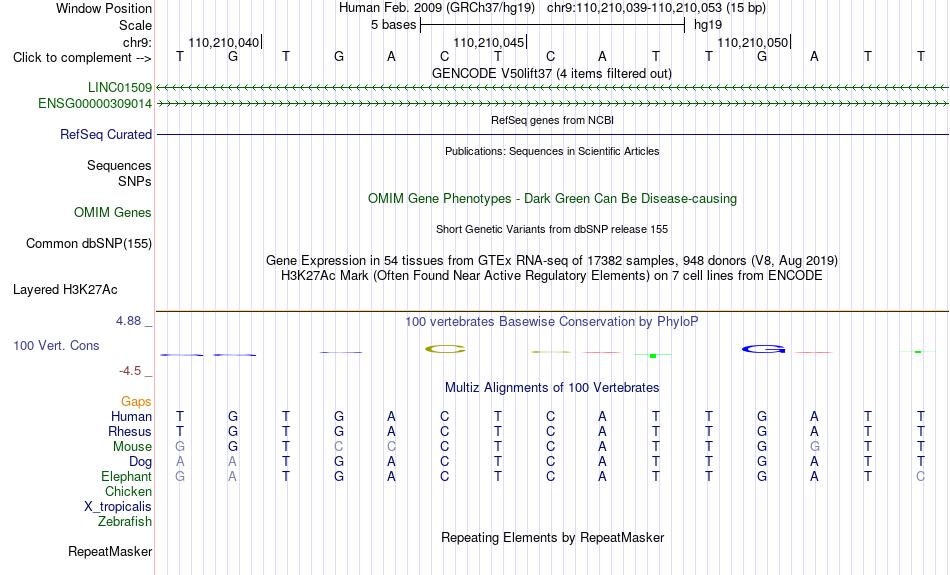Viewport: 950px width, 575px height.
Task: Open the Common dbSNP(155) track label
Action: tap(89, 244)
